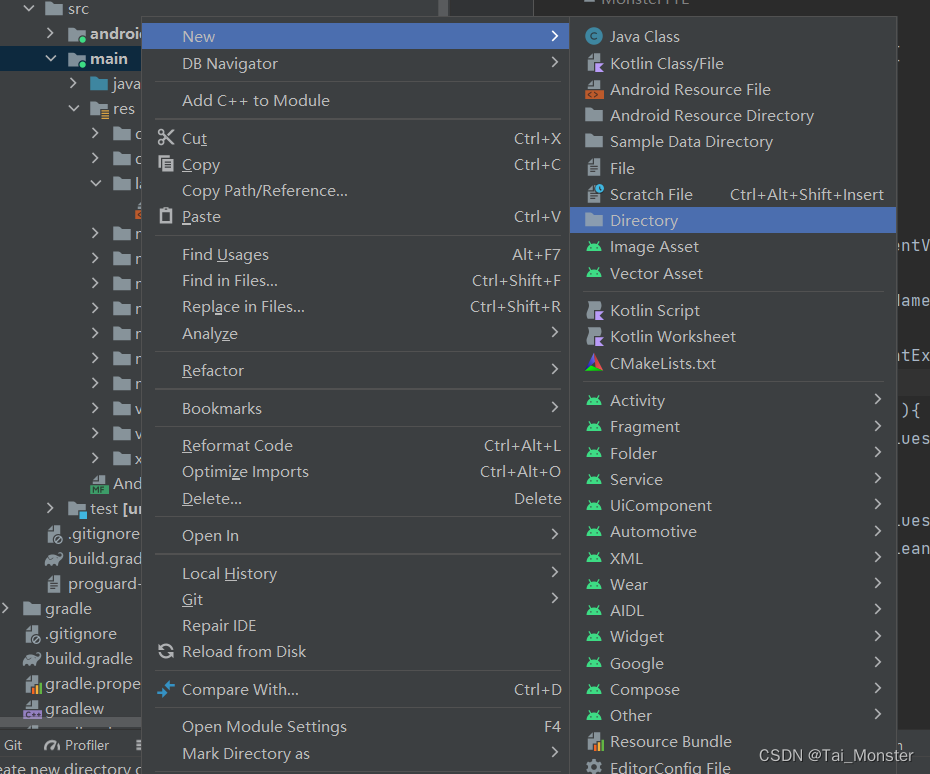
Task: Click the Profiler gauge icon
Action: click(52, 745)
